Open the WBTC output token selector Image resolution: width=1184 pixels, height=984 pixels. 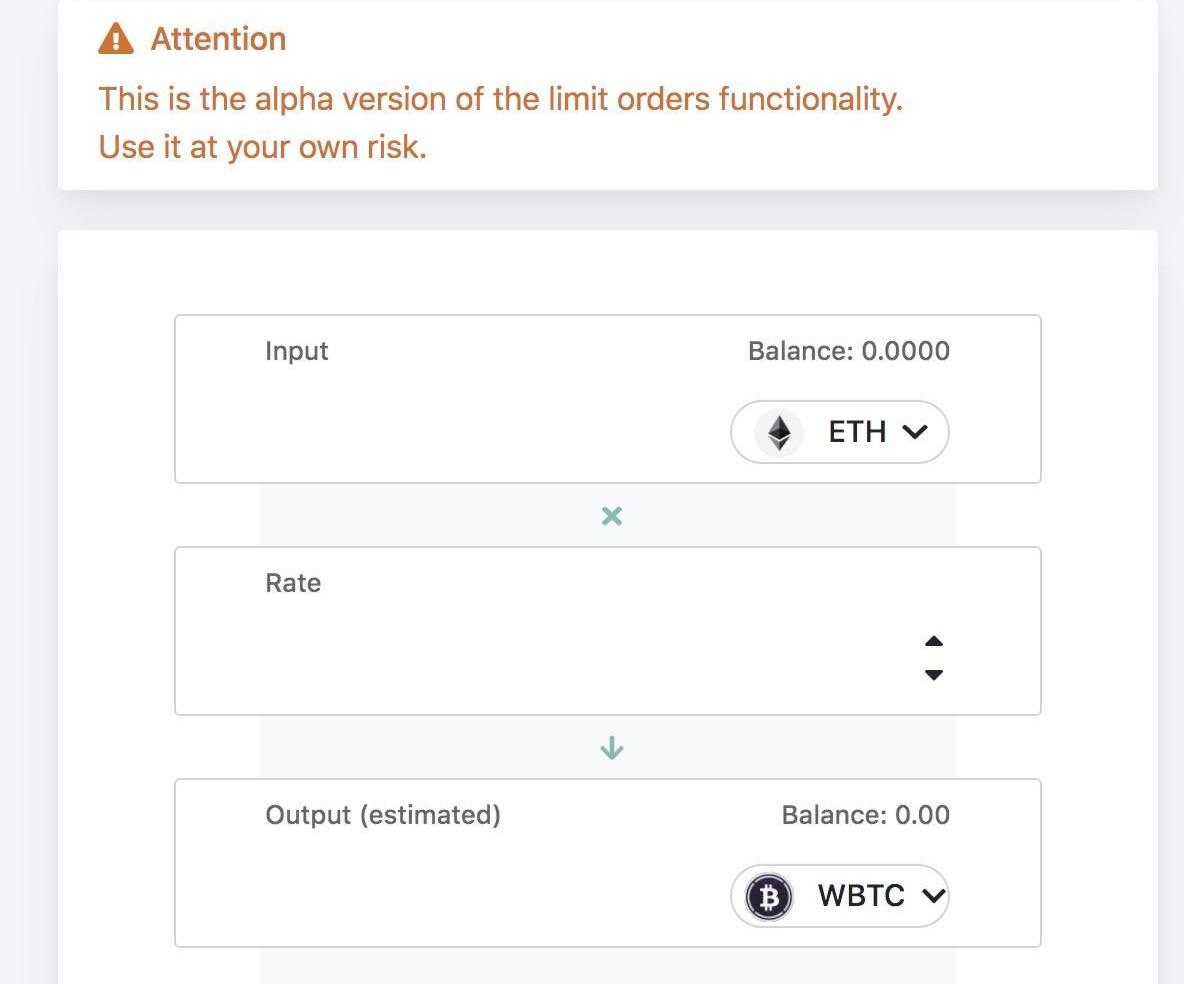point(840,896)
